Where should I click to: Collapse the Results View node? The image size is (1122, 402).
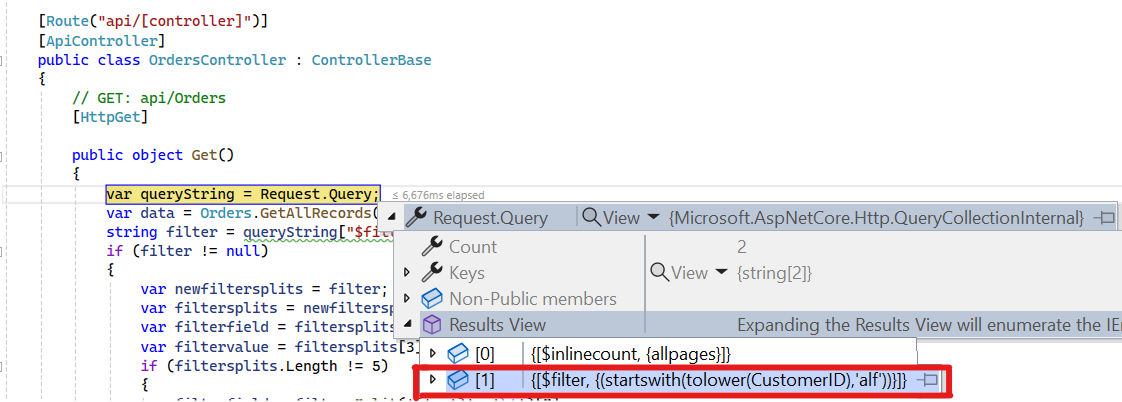click(x=407, y=325)
